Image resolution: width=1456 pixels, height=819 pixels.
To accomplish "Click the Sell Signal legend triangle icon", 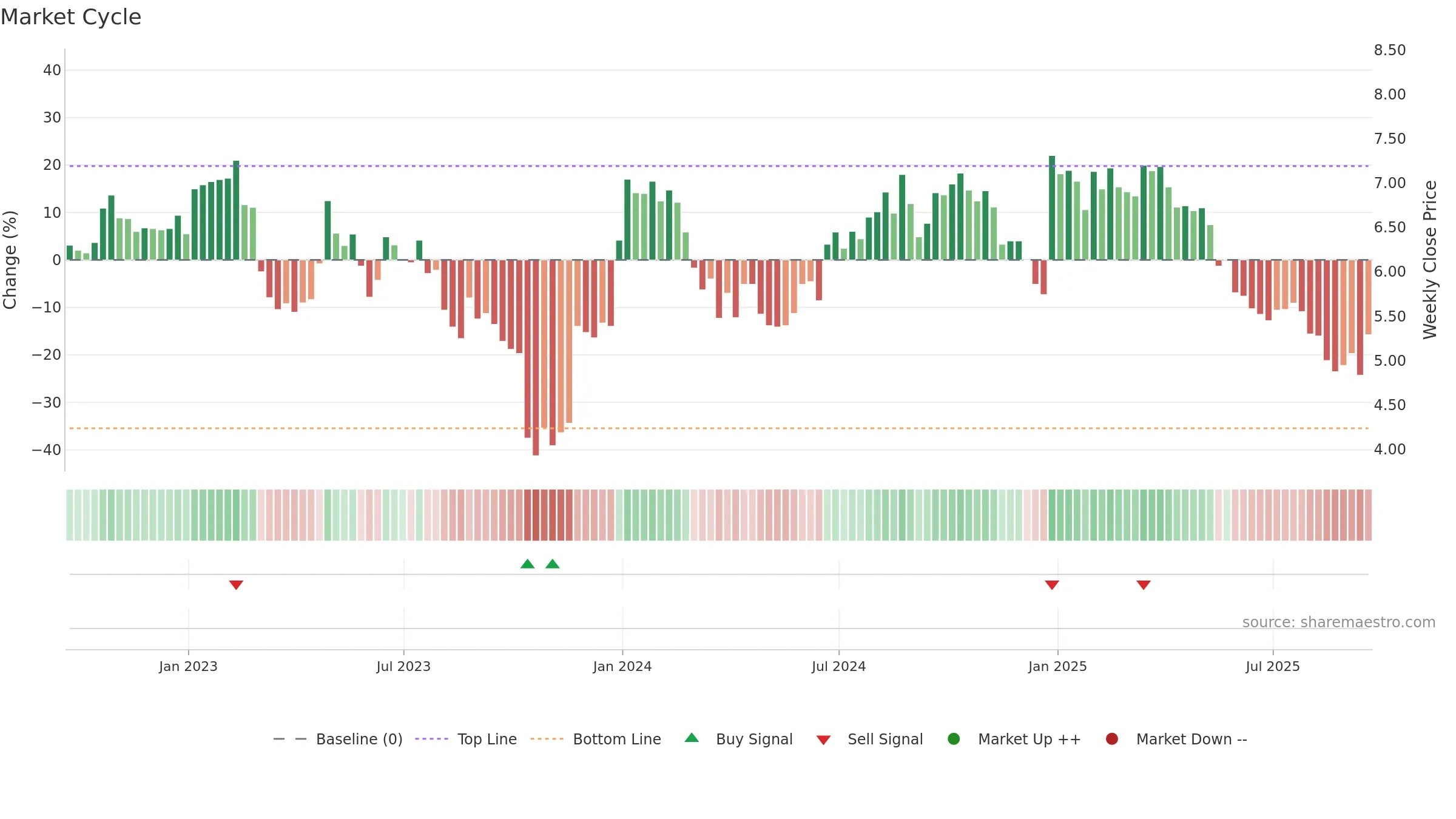I will 823,740.
